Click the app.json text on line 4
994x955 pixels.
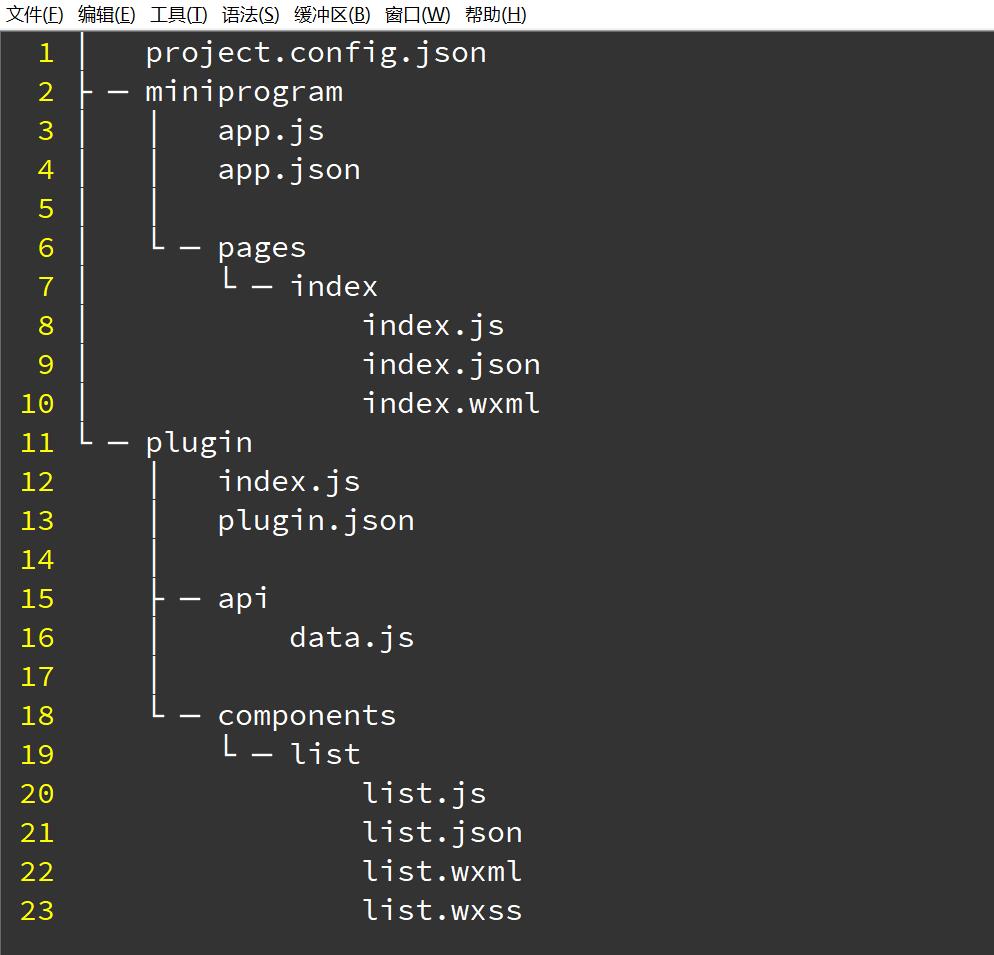[x=289, y=171]
